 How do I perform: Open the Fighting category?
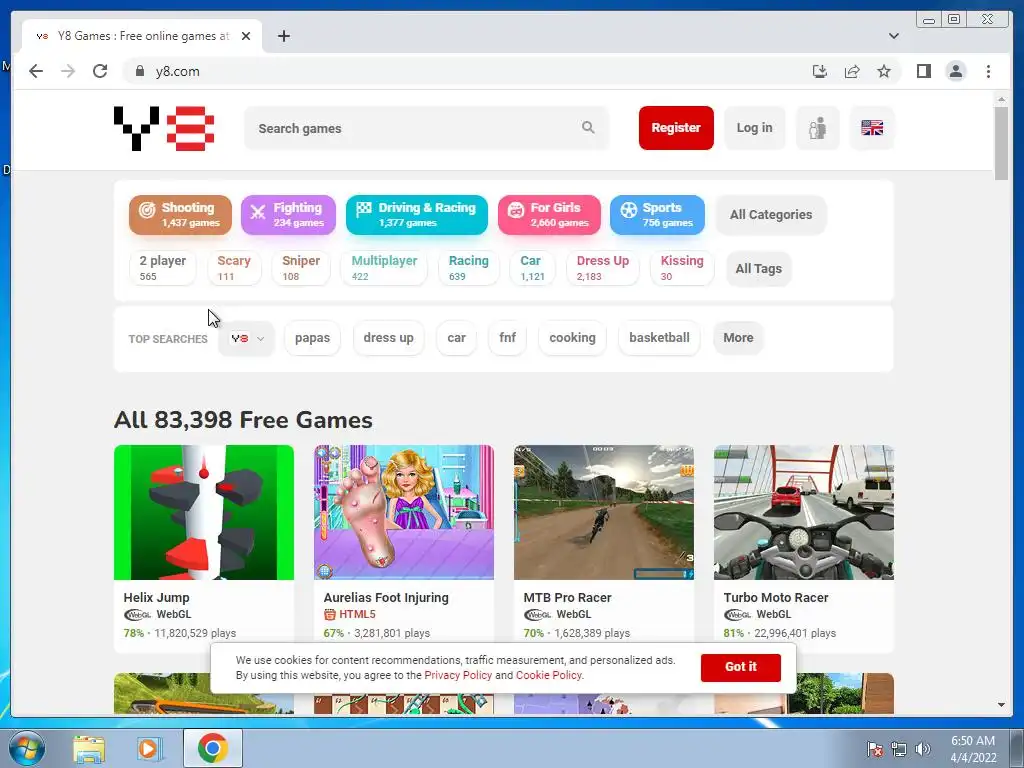(288, 214)
